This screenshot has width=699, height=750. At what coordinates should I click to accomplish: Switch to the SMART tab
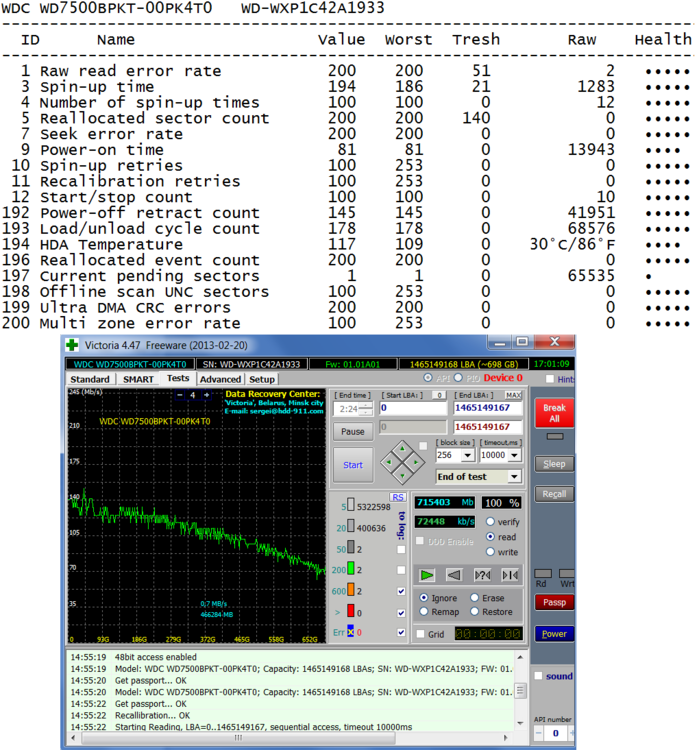[138, 380]
